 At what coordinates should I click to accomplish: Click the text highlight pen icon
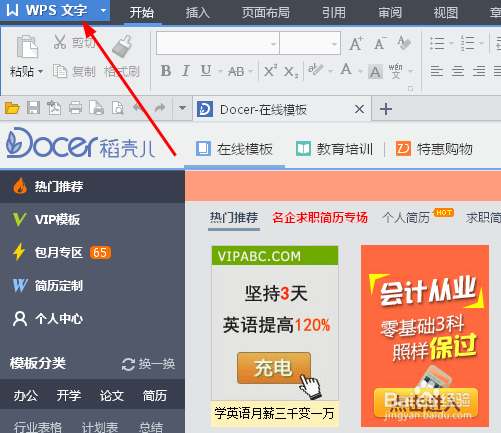click(x=316, y=70)
